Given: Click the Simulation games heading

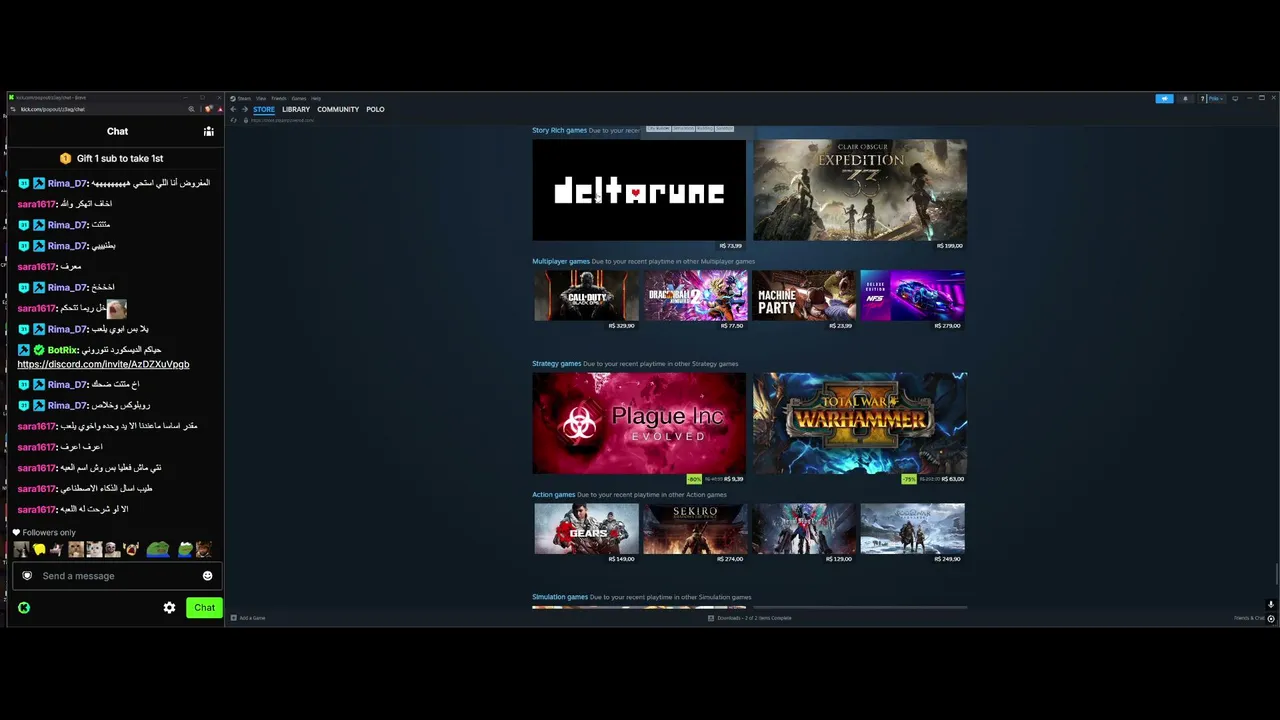Looking at the screenshot, I should (x=560, y=597).
